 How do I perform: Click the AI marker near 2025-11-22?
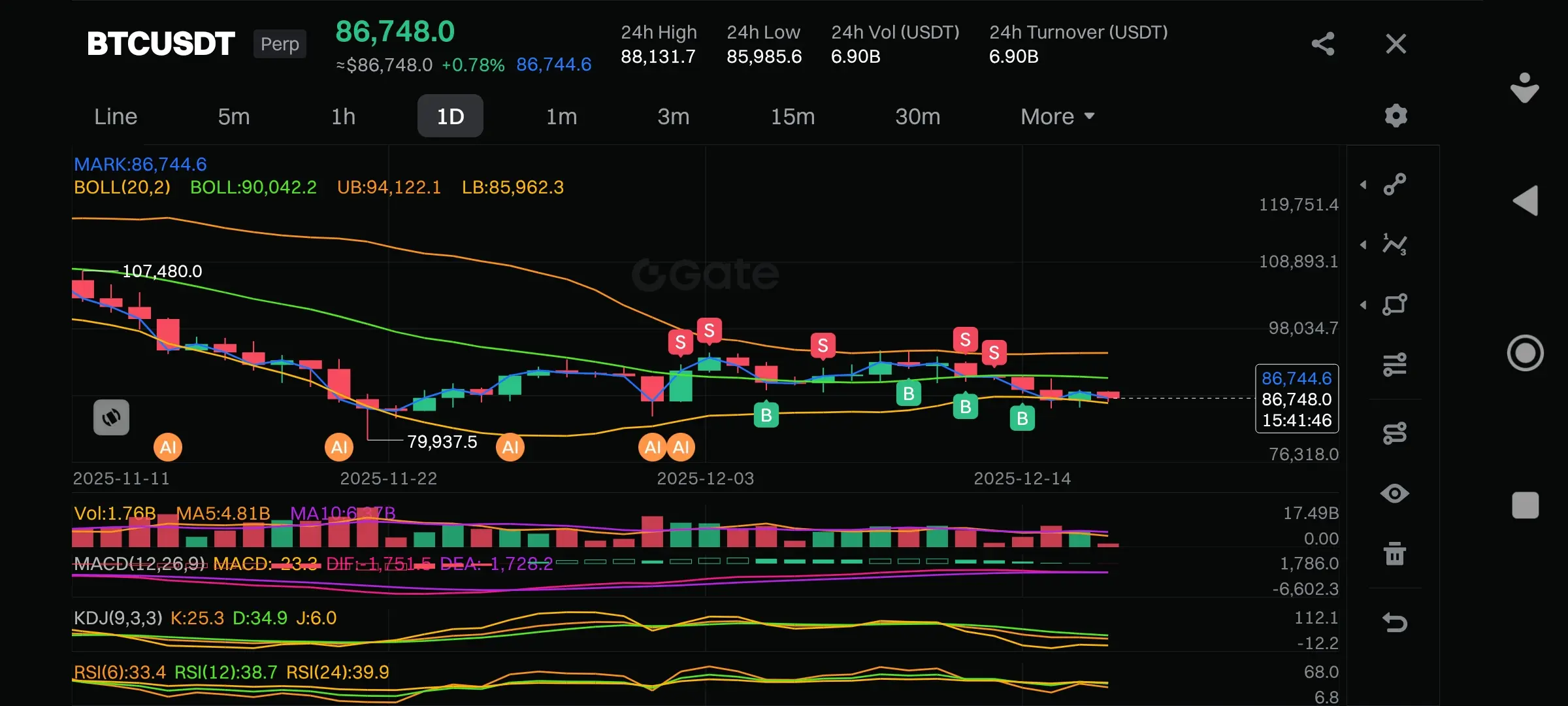pyautogui.click(x=339, y=447)
